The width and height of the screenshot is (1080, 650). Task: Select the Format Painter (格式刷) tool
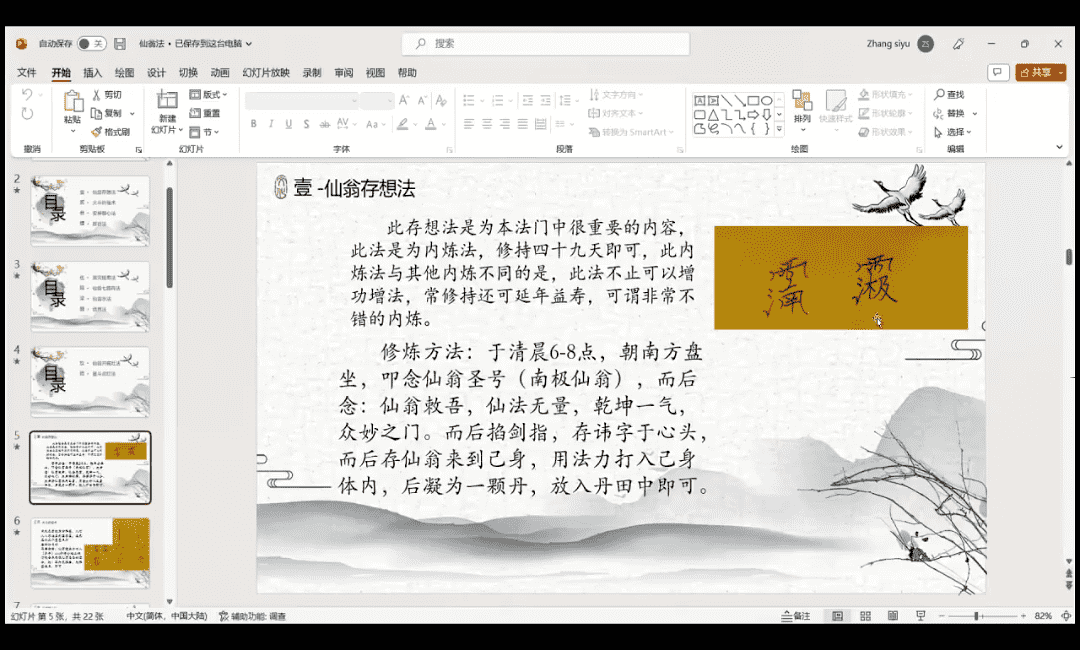click(x=97, y=132)
